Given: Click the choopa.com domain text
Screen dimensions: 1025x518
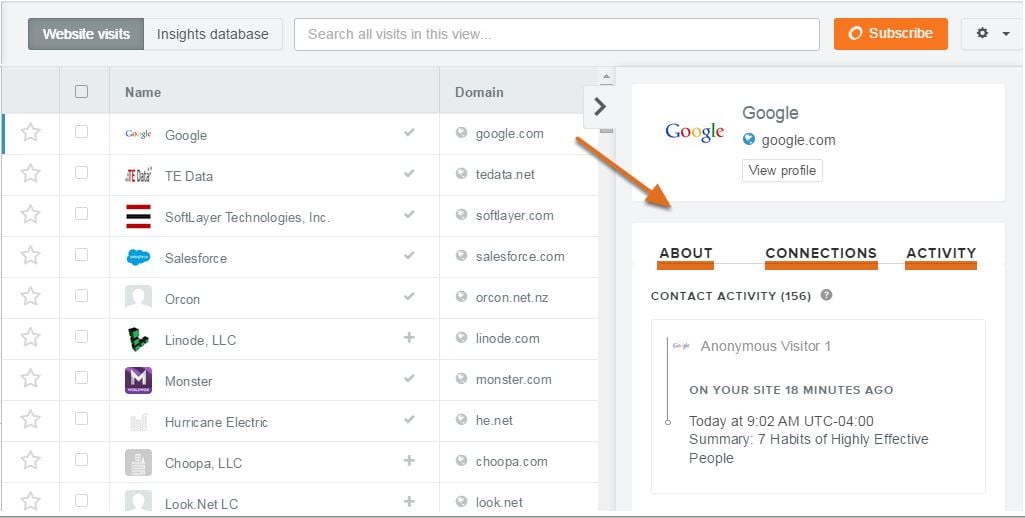Looking at the screenshot, I should tap(511, 462).
